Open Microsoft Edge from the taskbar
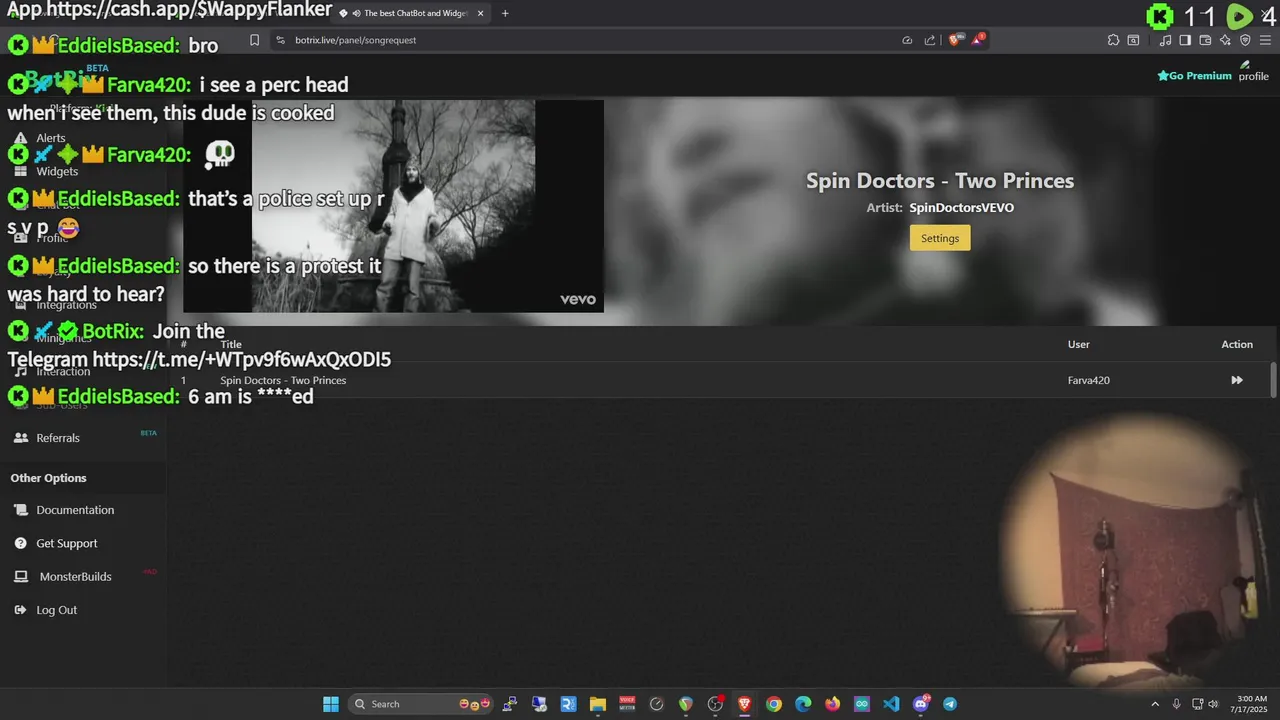 click(x=803, y=704)
